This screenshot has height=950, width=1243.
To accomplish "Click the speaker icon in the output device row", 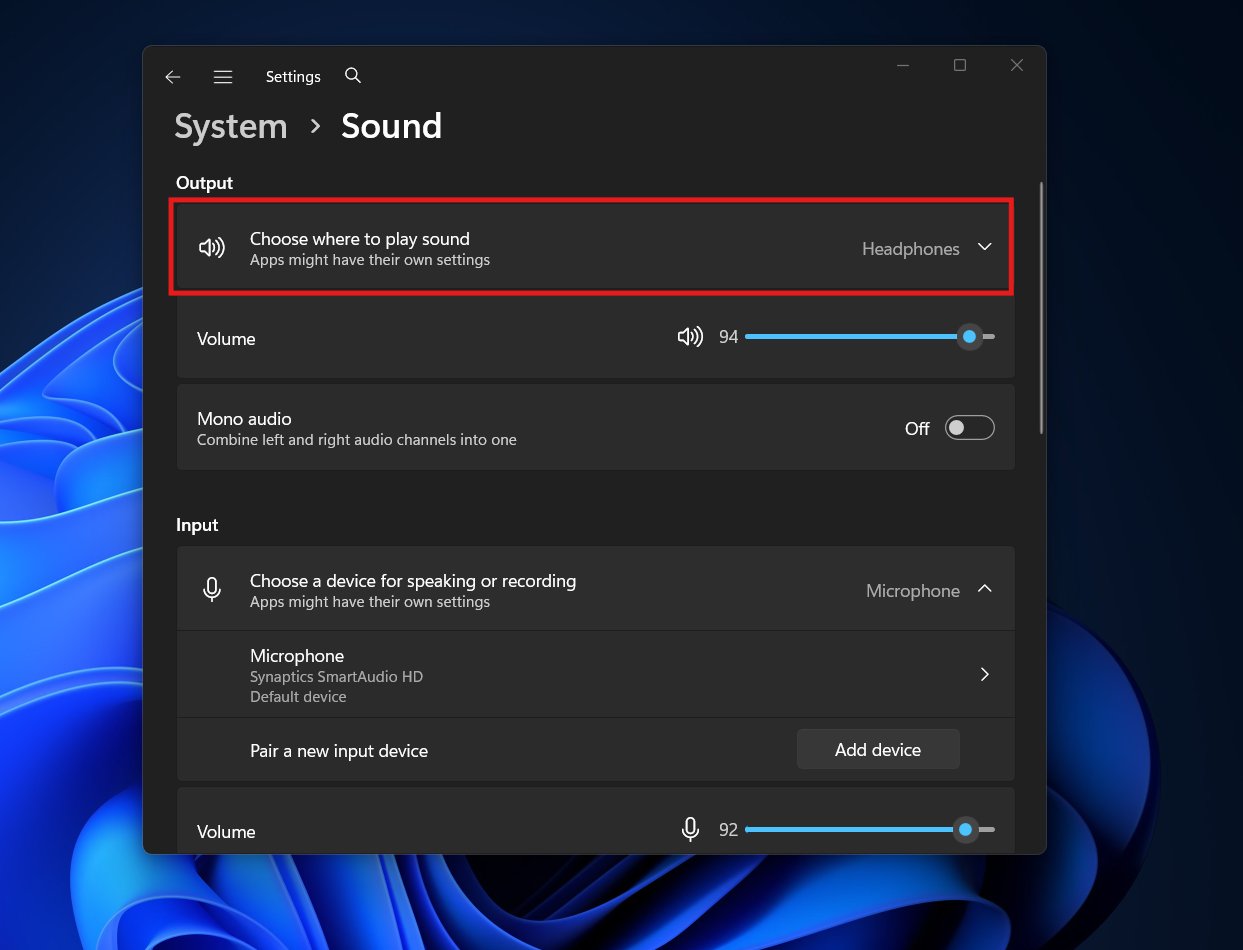I will pyautogui.click(x=212, y=247).
